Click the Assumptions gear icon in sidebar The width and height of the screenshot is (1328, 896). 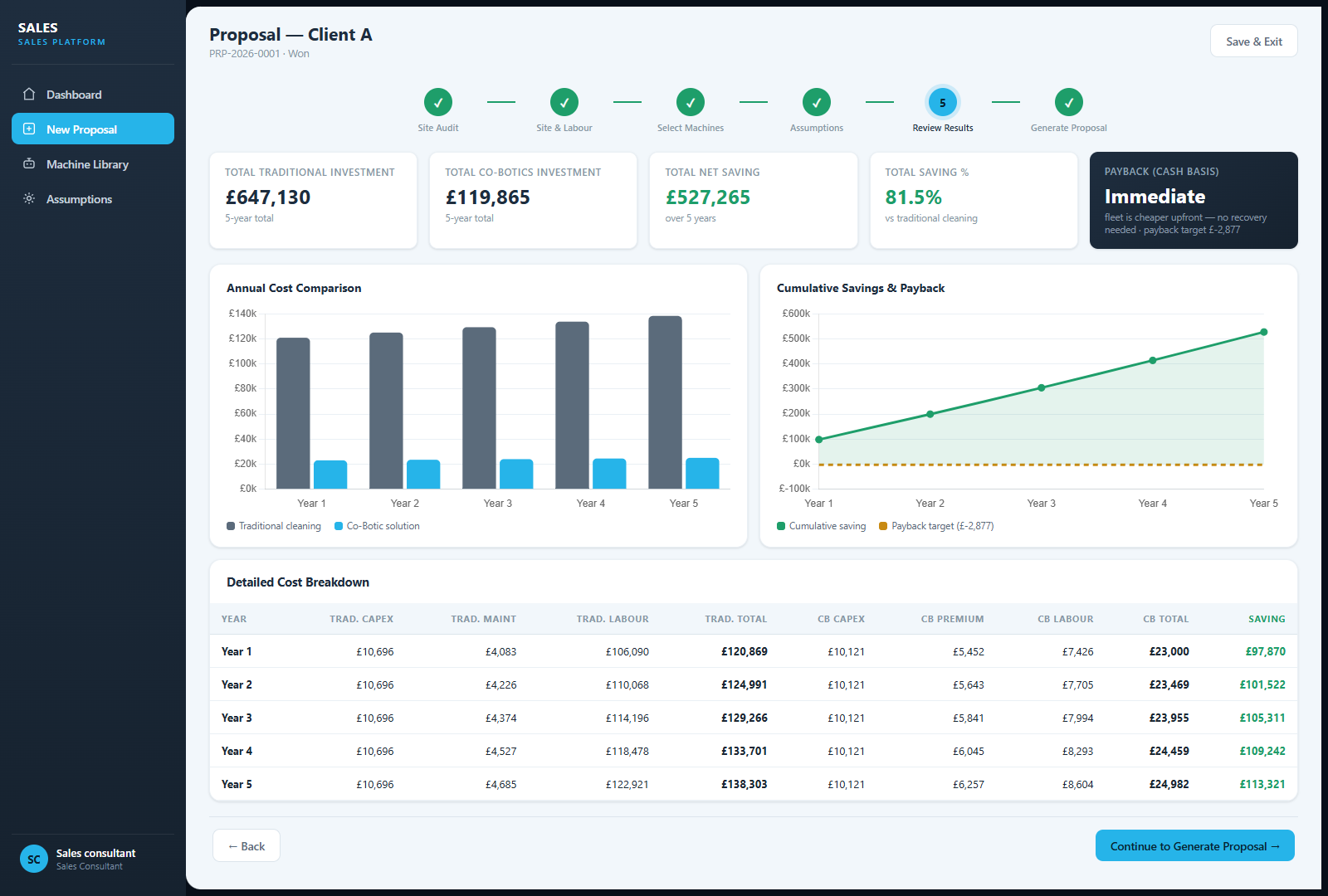pyautogui.click(x=29, y=198)
